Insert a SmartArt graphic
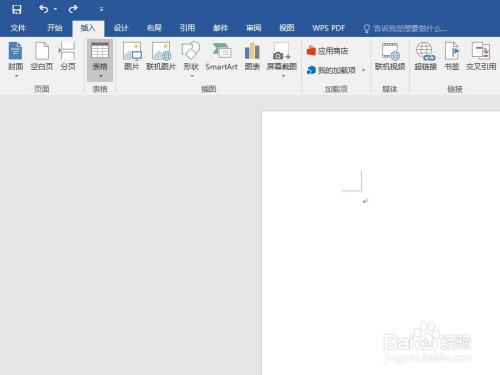Screen dimensions: 500x375 (x=221, y=56)
